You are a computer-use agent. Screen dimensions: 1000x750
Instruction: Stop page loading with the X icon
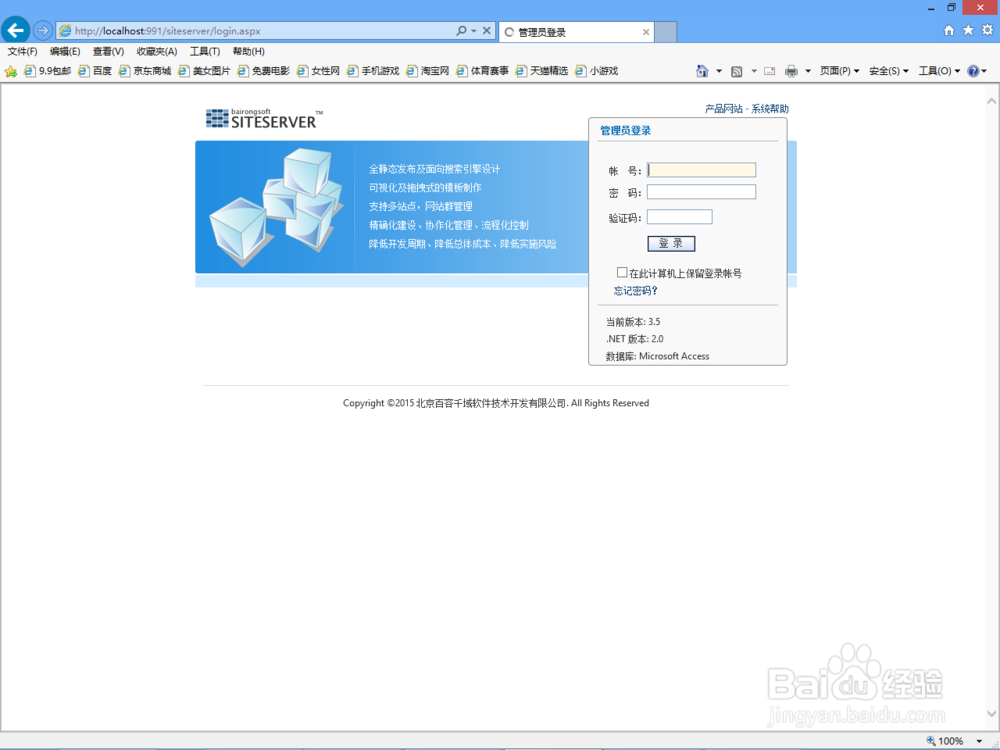point(487,30)
